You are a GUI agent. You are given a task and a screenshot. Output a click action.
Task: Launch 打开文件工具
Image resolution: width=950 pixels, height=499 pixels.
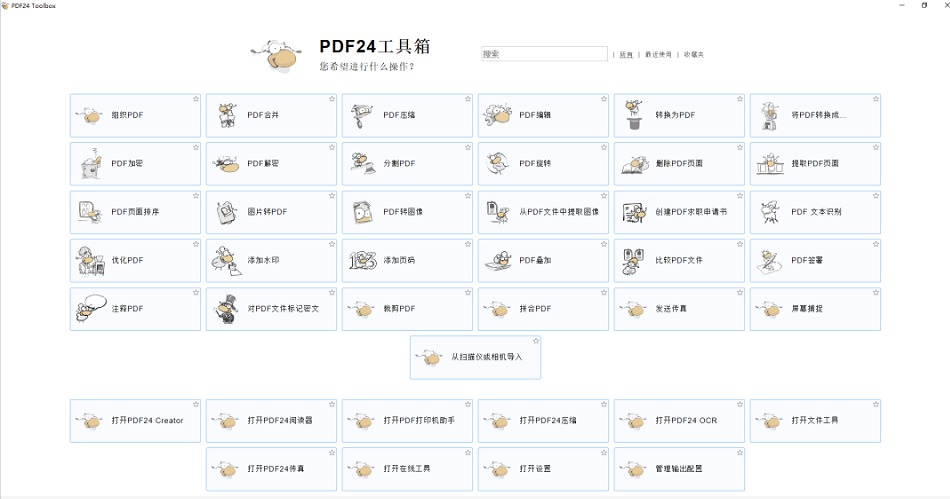(x=815, y=420)
